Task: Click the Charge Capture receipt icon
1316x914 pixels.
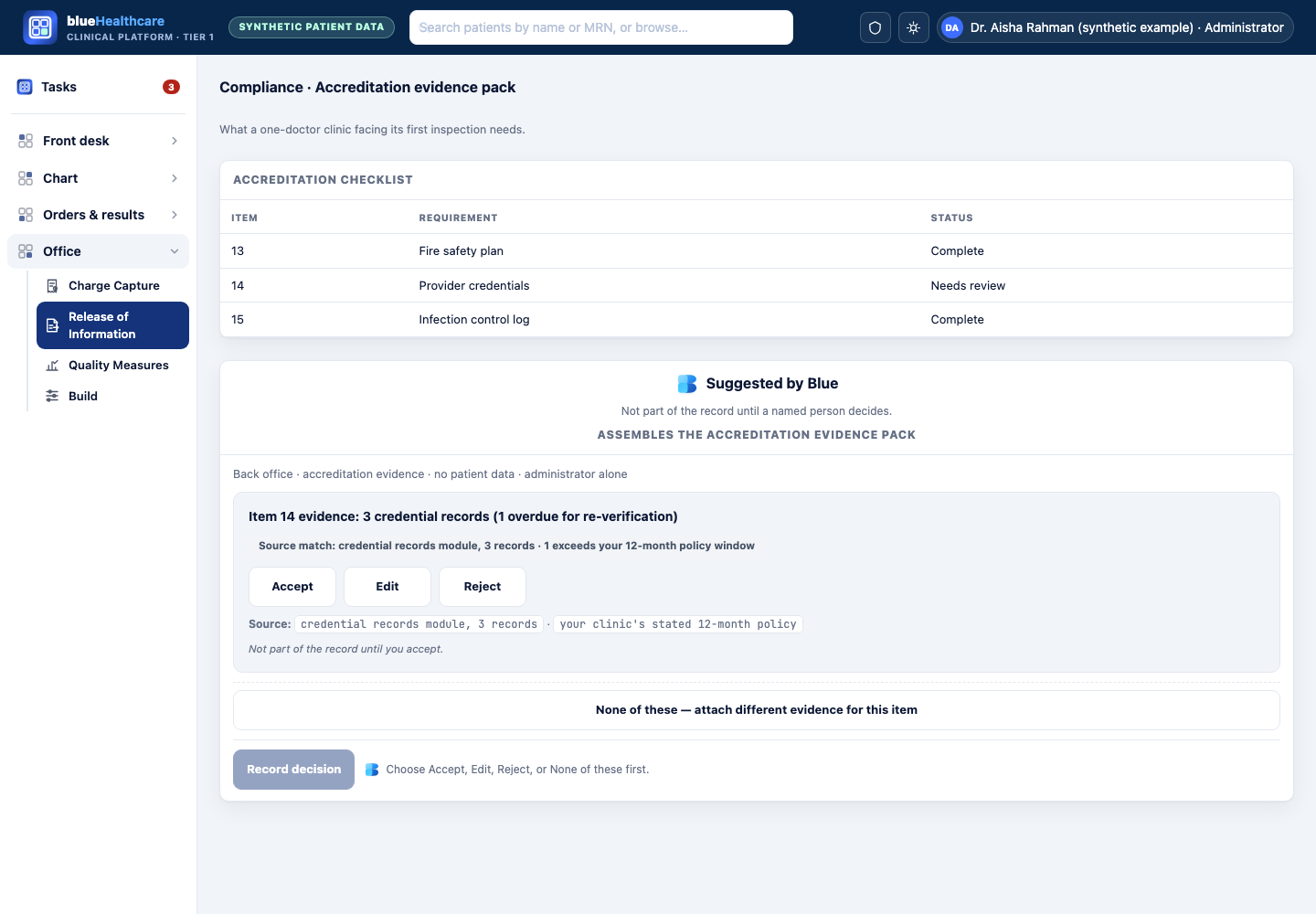Action: [53, 286]
